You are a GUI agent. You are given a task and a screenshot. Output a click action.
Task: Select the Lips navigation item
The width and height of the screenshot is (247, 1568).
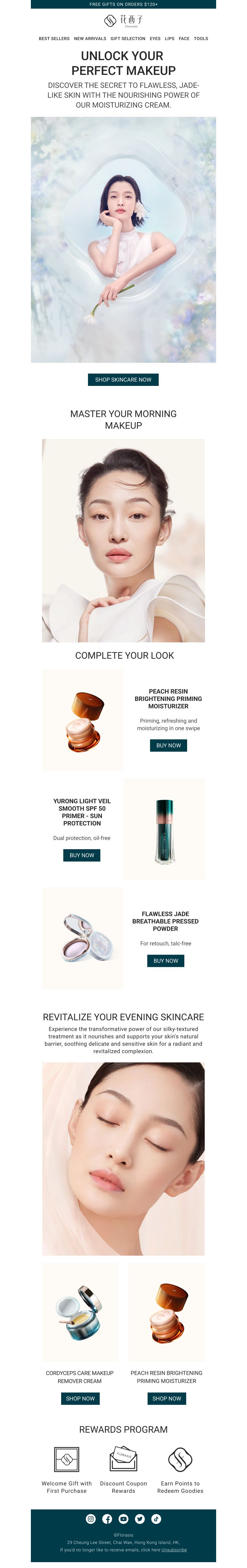(170, 38)
